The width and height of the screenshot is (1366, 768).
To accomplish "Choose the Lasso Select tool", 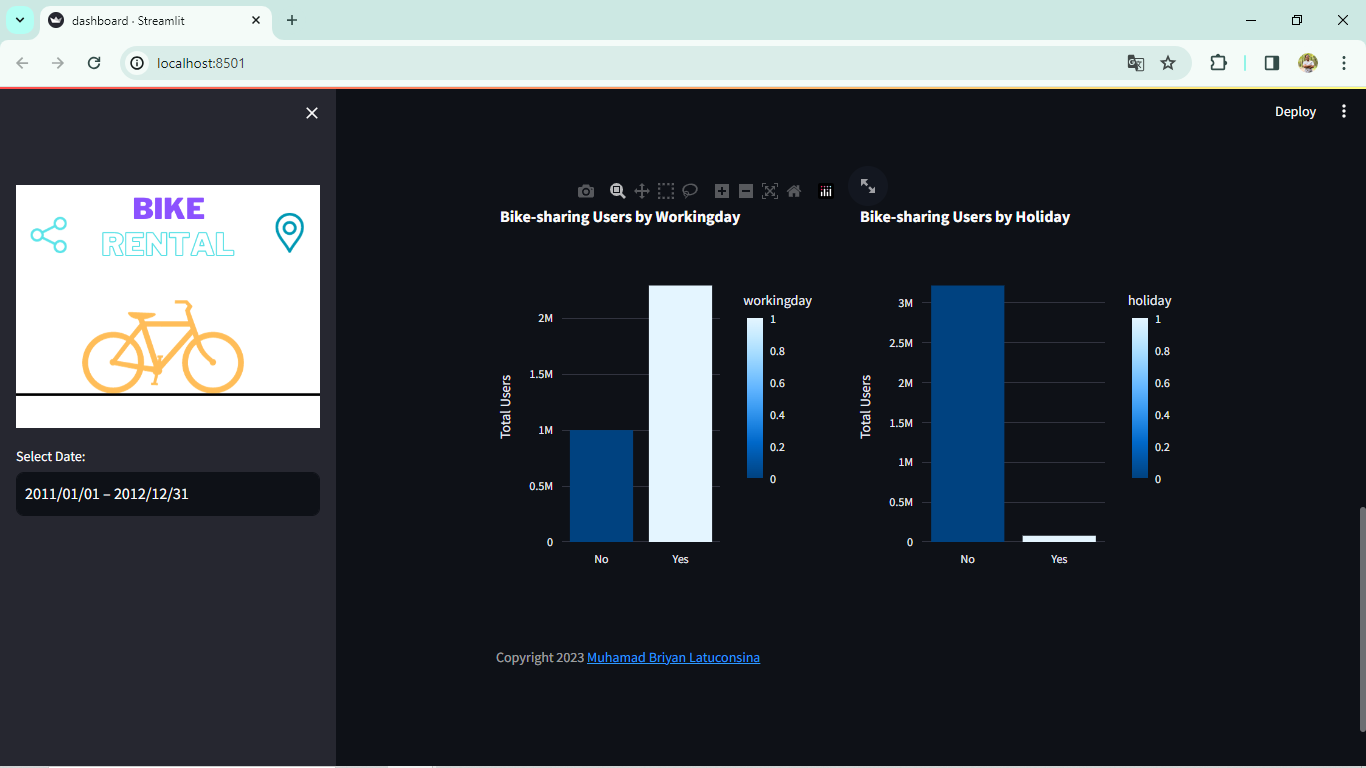I will (690, 191).
